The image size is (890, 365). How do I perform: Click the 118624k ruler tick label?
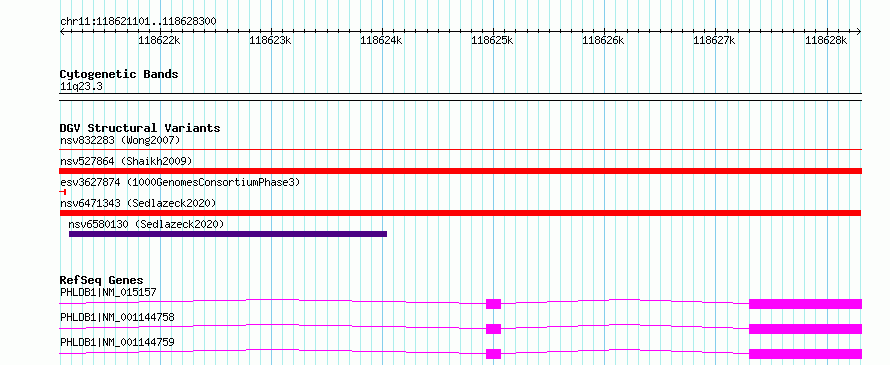click(x=381, y=40)
